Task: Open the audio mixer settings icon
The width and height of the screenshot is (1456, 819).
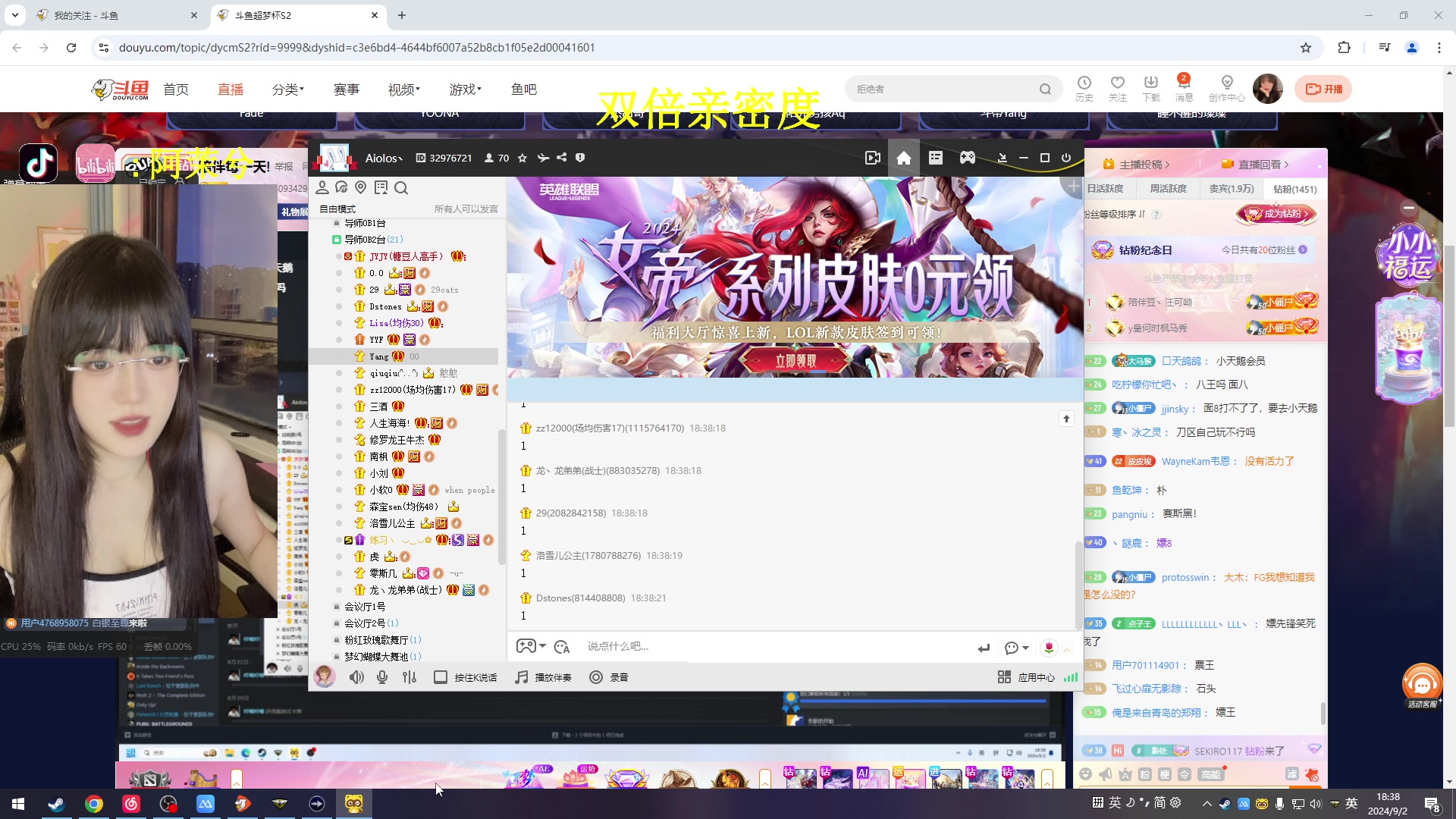Action: point(409,677)
